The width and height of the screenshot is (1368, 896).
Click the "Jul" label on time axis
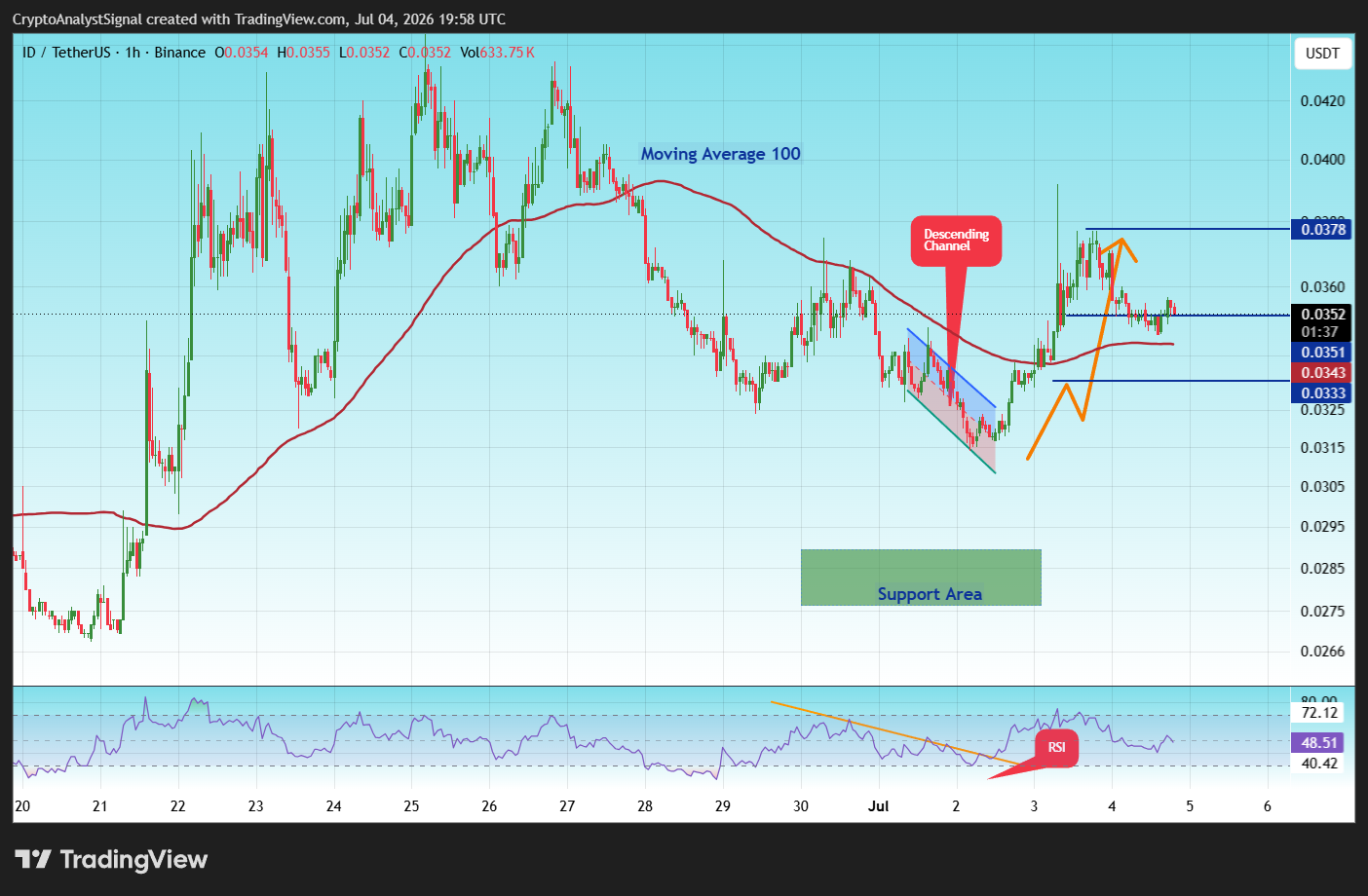tap(879, 806)
